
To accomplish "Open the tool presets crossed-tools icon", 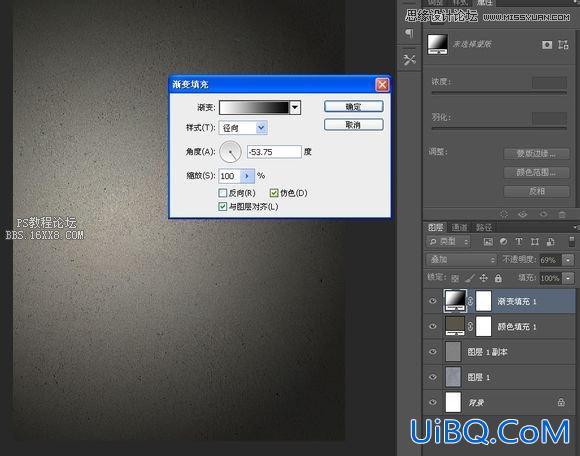I will point(409,60).
